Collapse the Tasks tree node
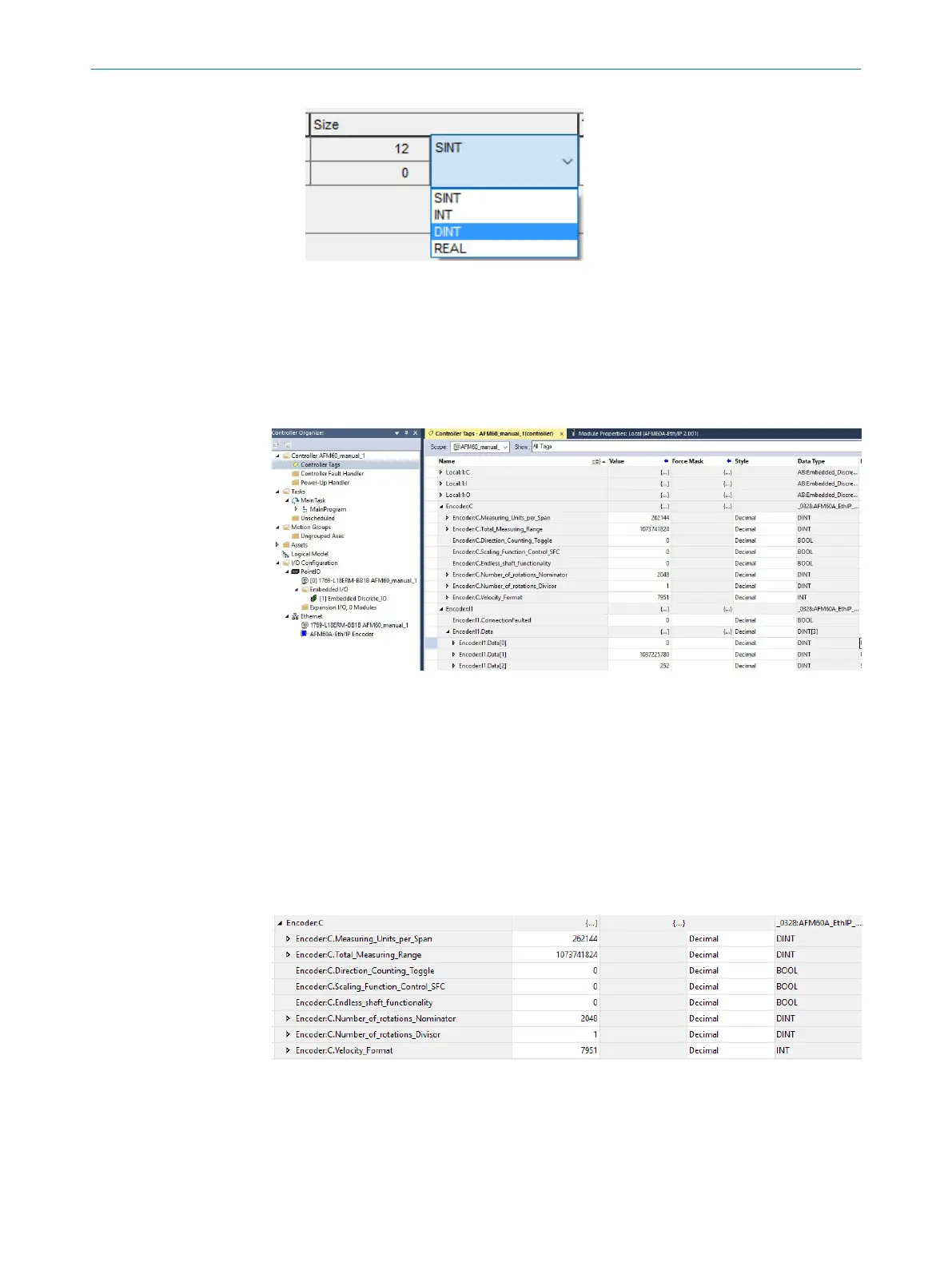952x1266 pixels. point(277,492)
